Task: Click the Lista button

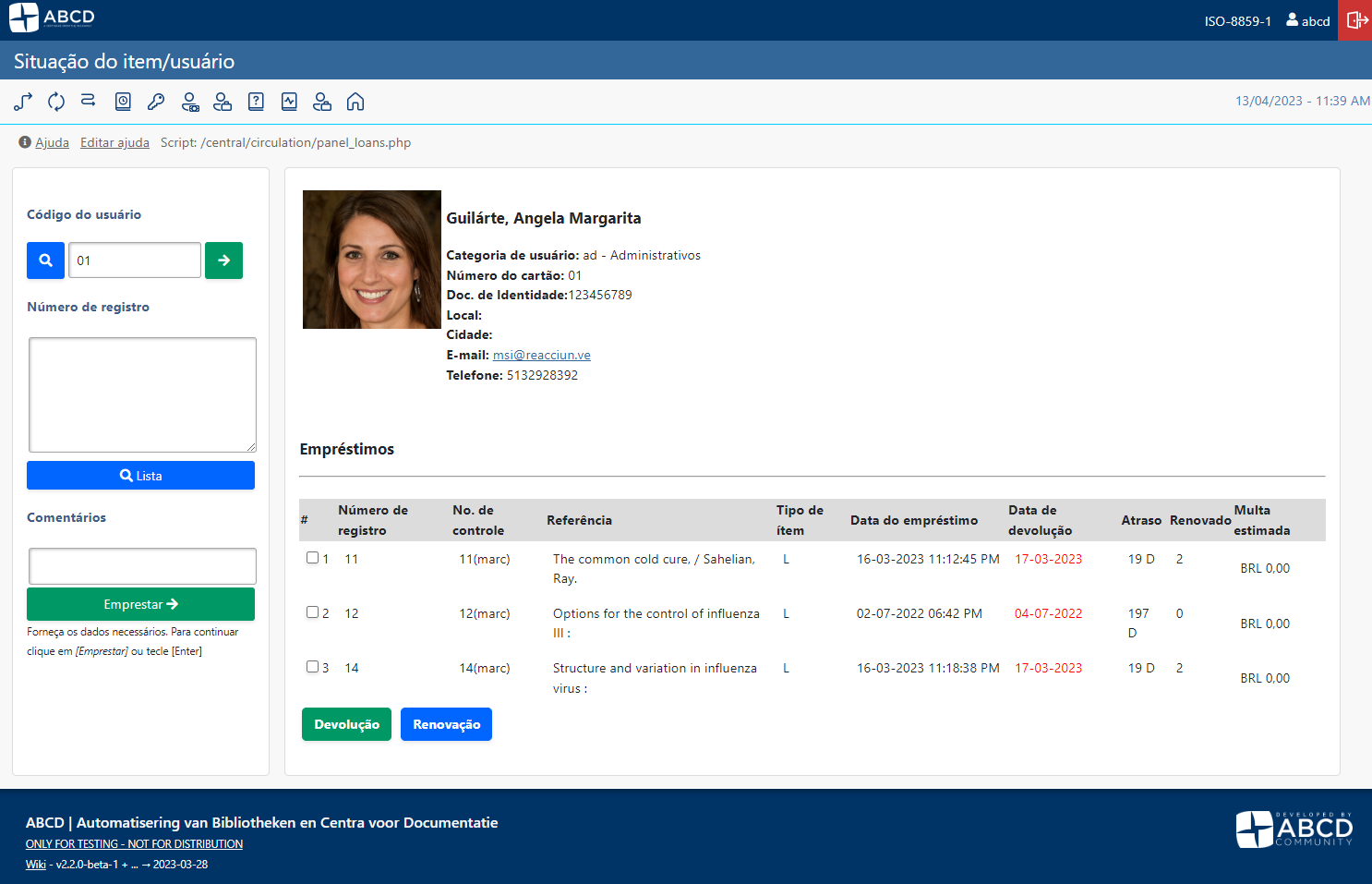Action: (140, 476)
